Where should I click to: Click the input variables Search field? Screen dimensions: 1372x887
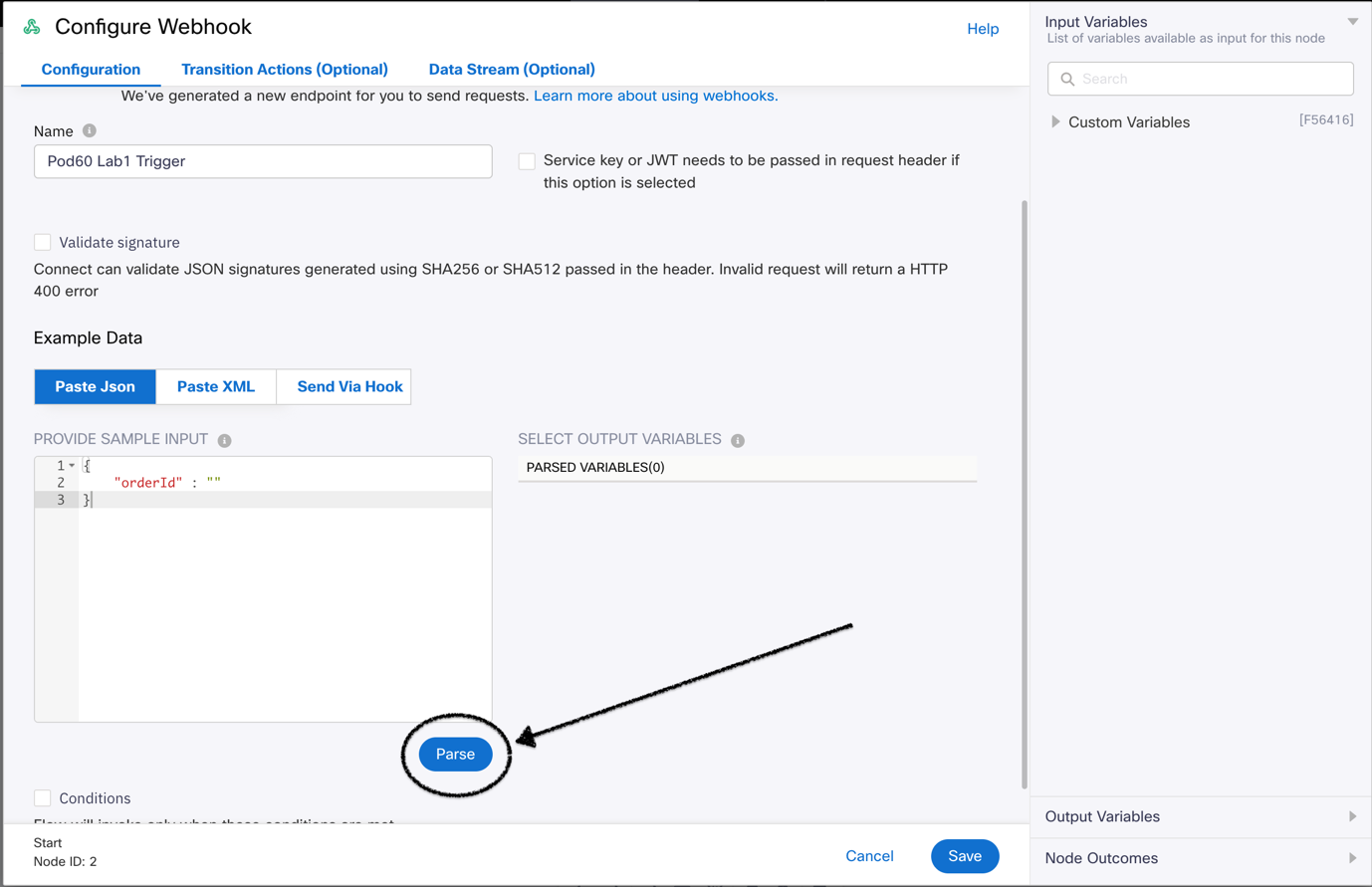[x=1201, y=79]
